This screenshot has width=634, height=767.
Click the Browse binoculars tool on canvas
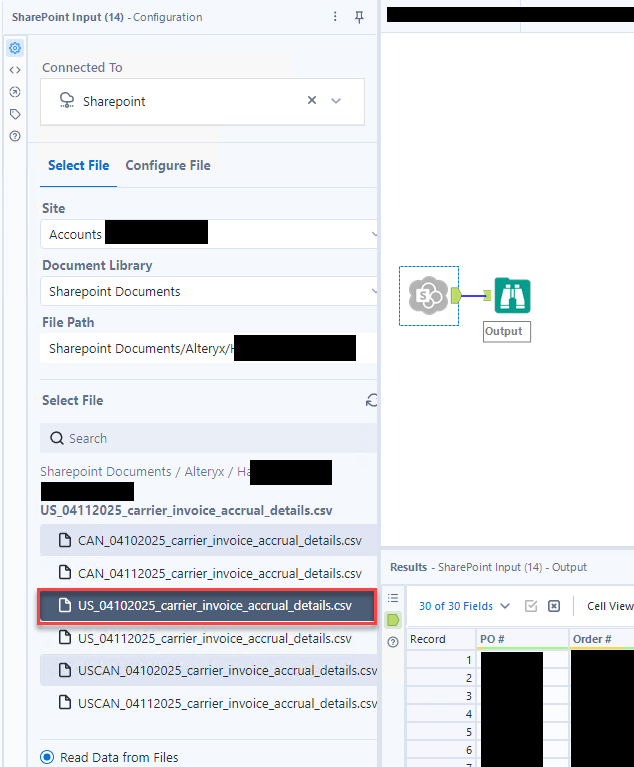(x=512, y=295)
